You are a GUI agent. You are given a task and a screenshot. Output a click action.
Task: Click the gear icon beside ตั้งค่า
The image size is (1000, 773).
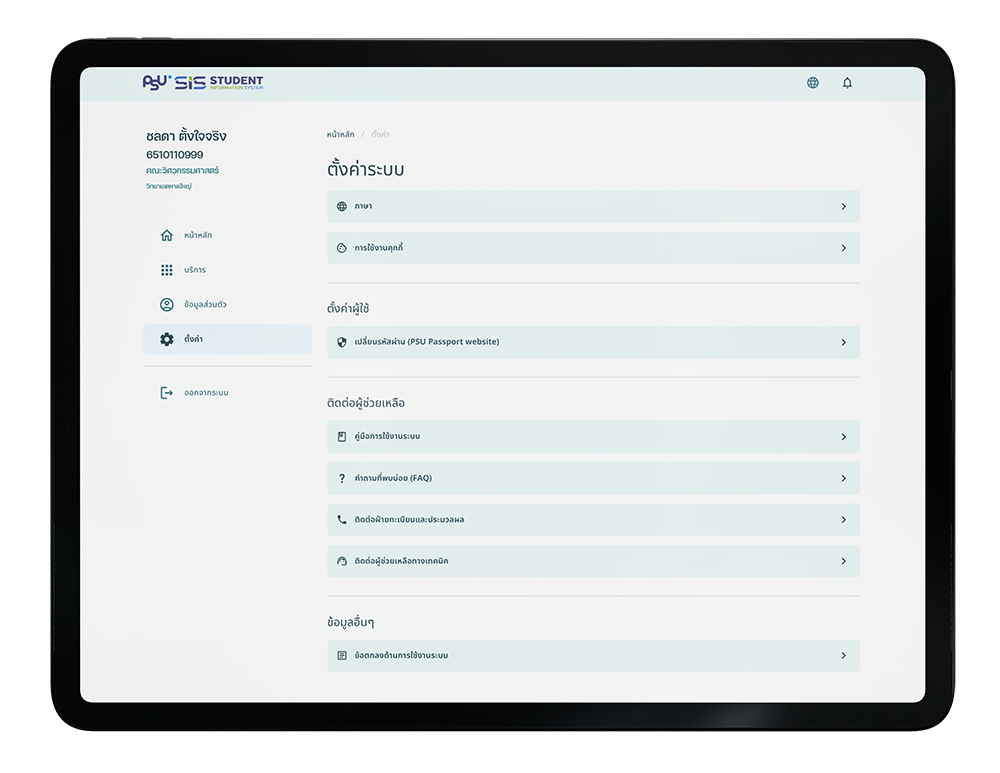pyautogui.click(x=166, y=340)
